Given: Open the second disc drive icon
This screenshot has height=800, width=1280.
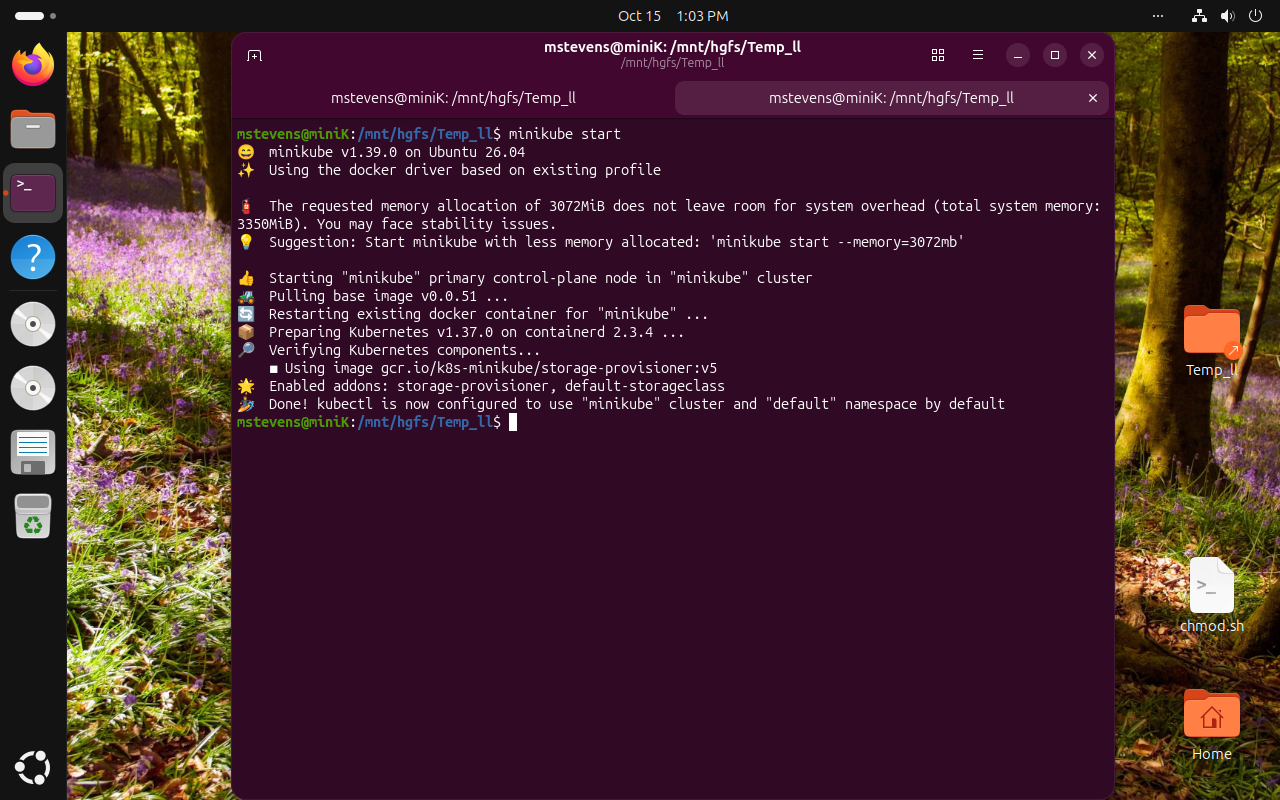Looking at the screenshot, I should click(x=33, y=388).
